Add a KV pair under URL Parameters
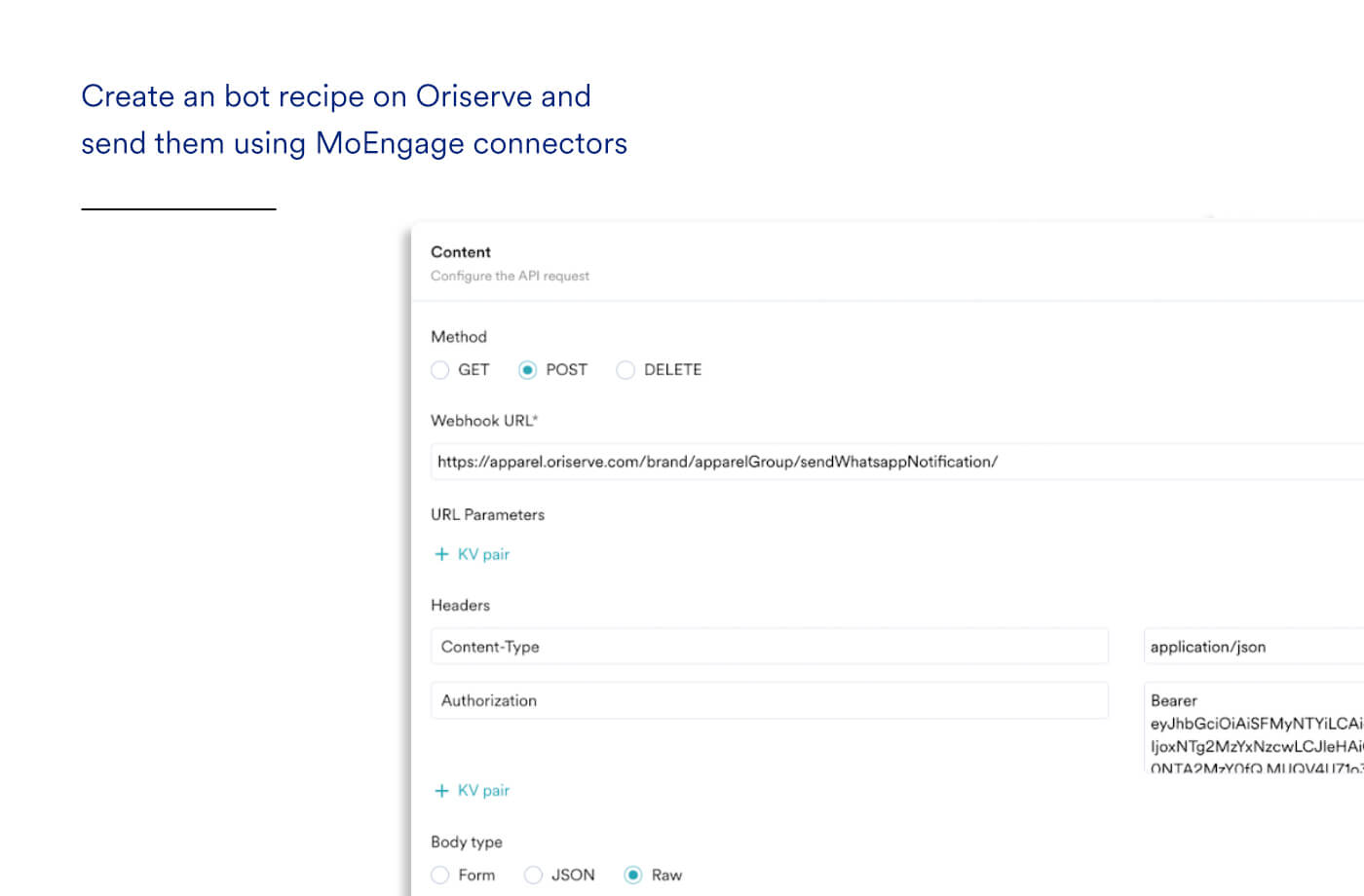 pyautogui.click(x=472, y=554)
